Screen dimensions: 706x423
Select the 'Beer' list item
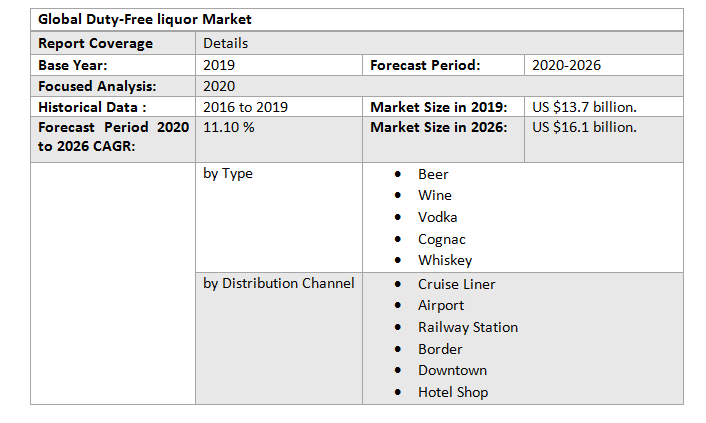point(433,174)
